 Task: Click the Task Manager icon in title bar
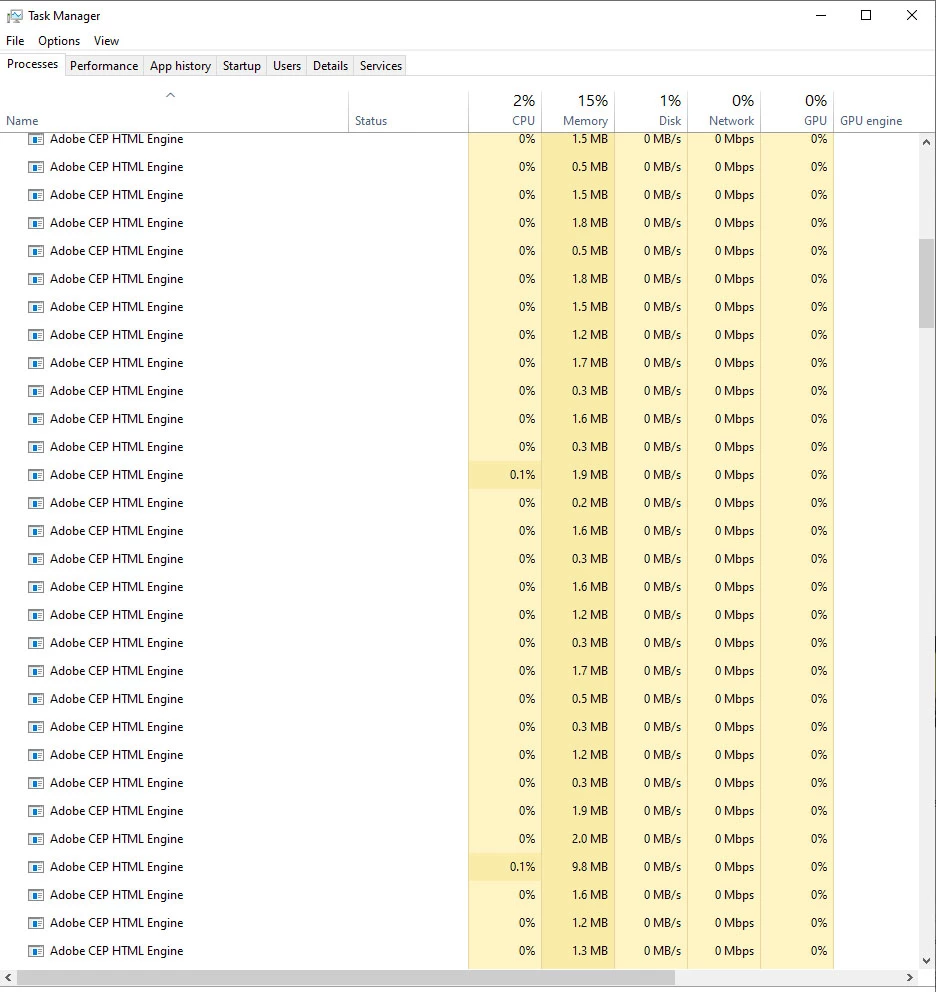coord(14,16)
